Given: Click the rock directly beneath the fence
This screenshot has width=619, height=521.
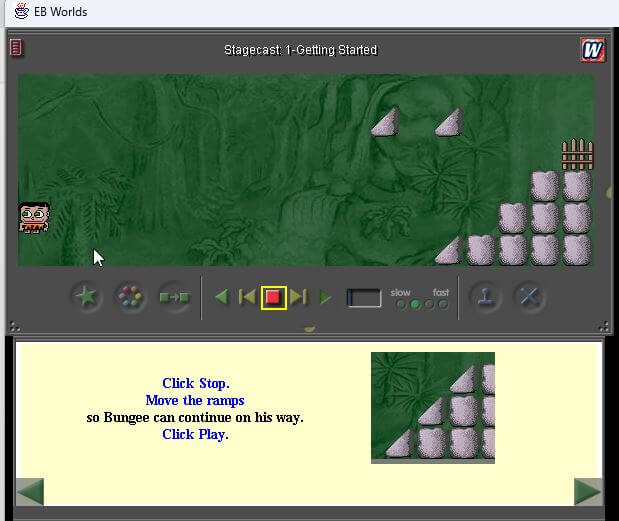Looking at the screenshot, I should [x=577, y=186].
